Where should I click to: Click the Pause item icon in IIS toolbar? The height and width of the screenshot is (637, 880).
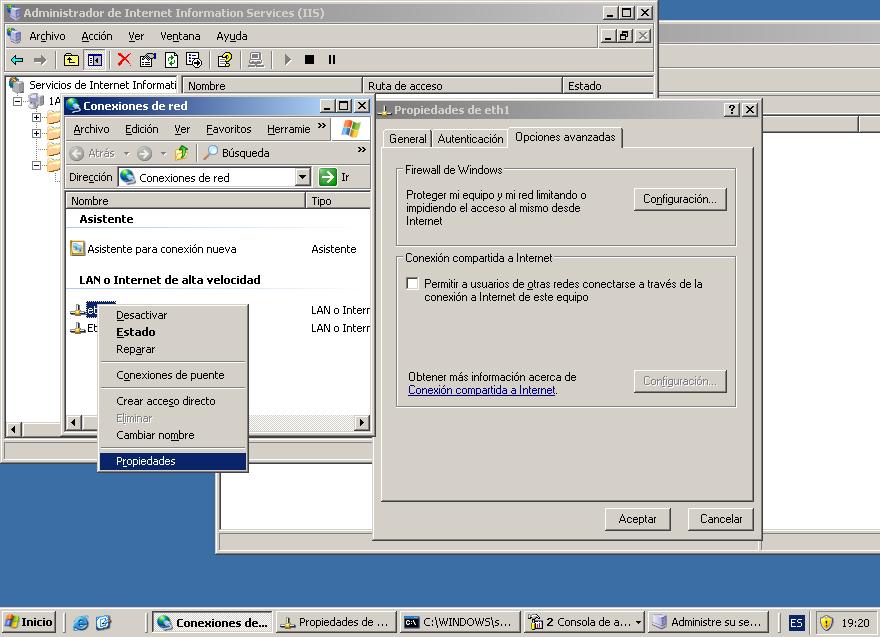332,60
